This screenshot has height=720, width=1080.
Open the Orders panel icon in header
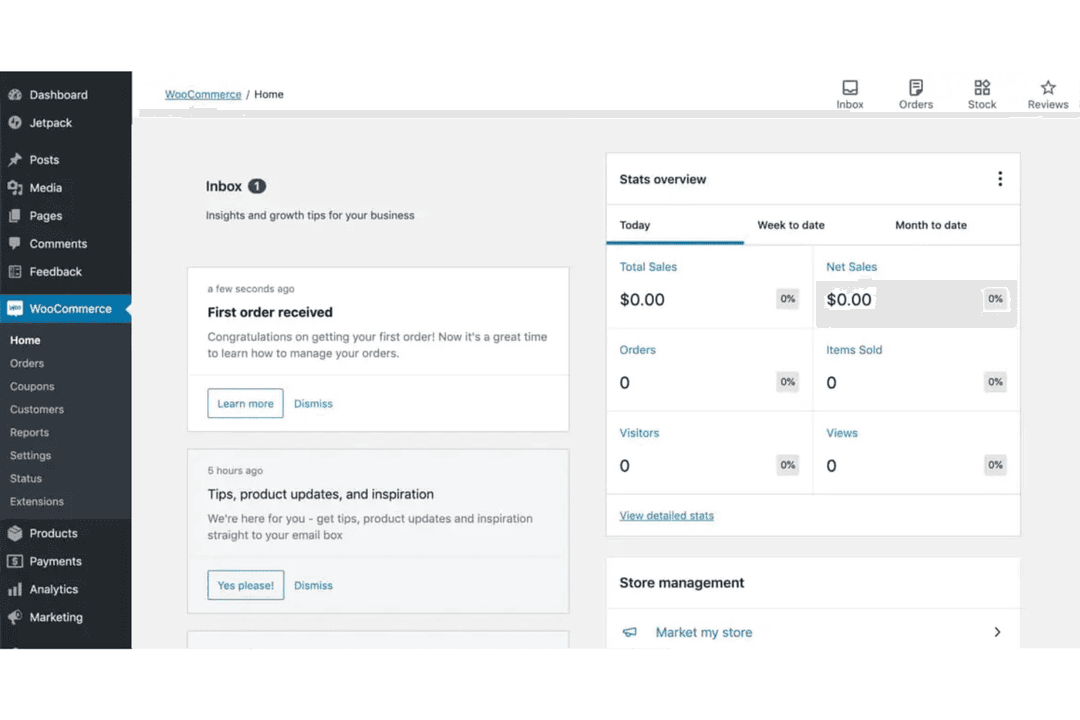(915, 88)
